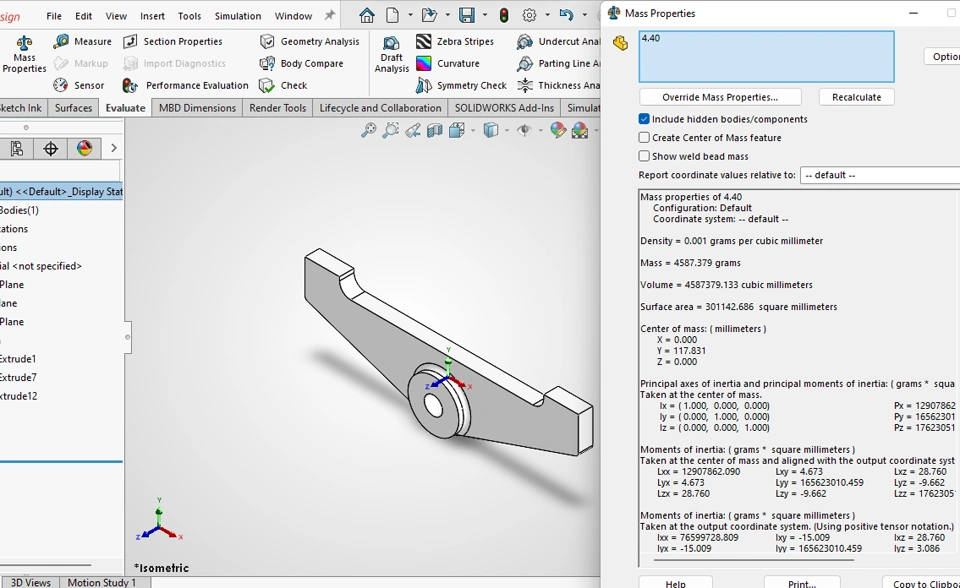Click the Open file icon
The image size is (960, 588).
click(x=430, y=15)
